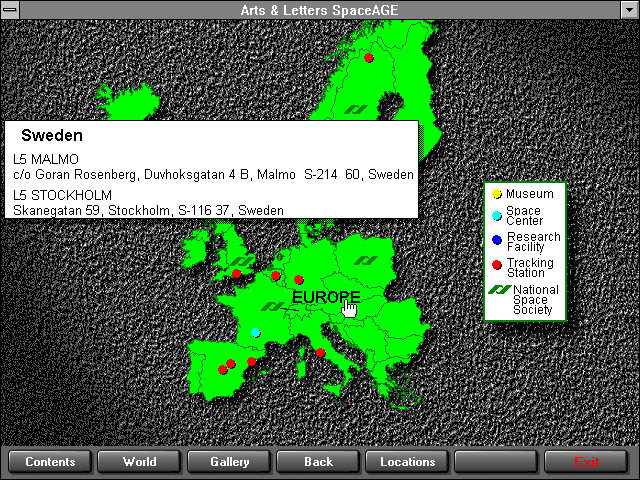The height and width of the screenshot is (480, 640).
Task: Click the National Space Society logo in Sweden
Action: click(356, 109)
